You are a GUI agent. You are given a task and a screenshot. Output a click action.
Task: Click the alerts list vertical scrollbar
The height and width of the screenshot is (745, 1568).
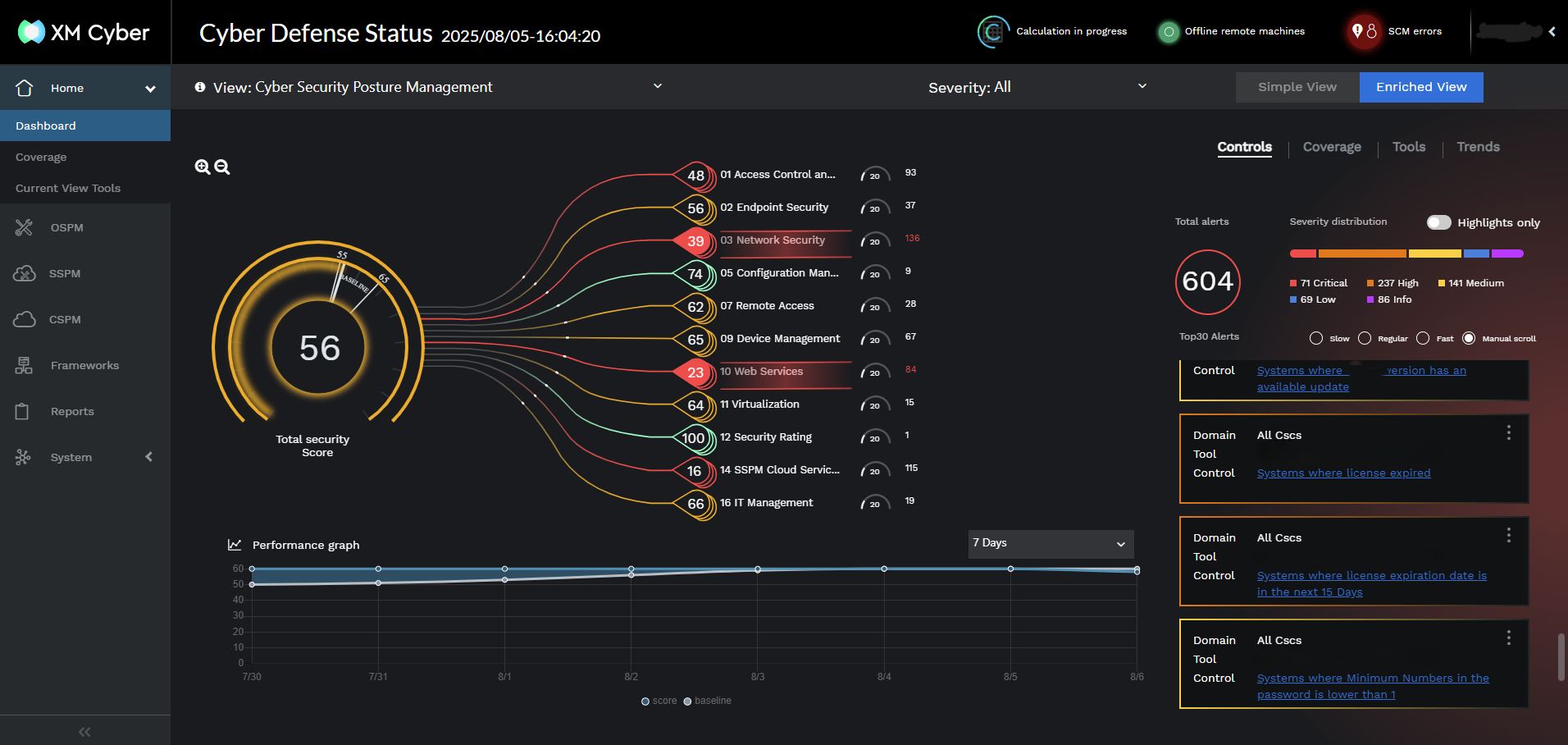pos(1561,656)
